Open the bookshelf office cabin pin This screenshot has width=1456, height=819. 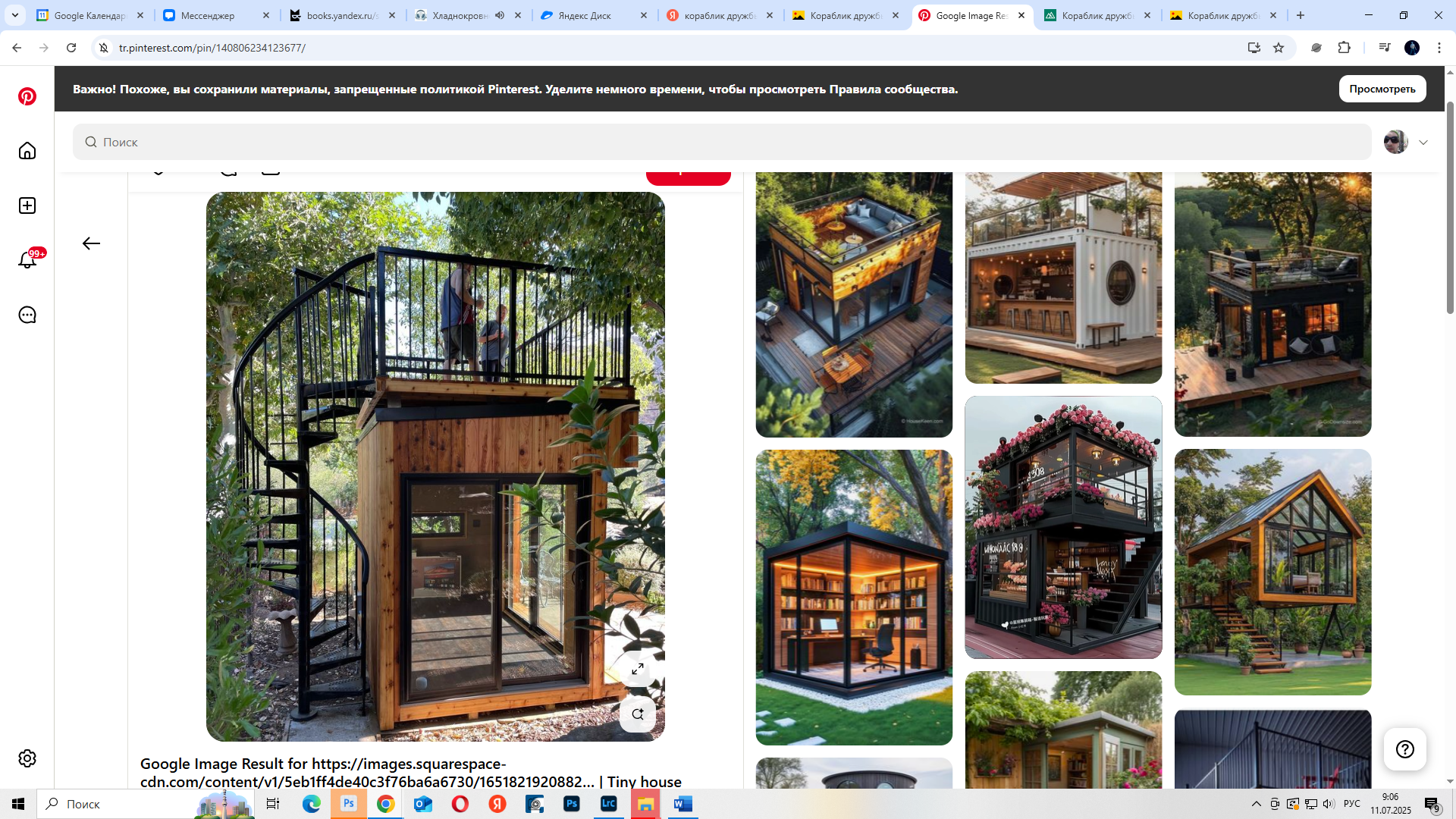tap(854, 598)
